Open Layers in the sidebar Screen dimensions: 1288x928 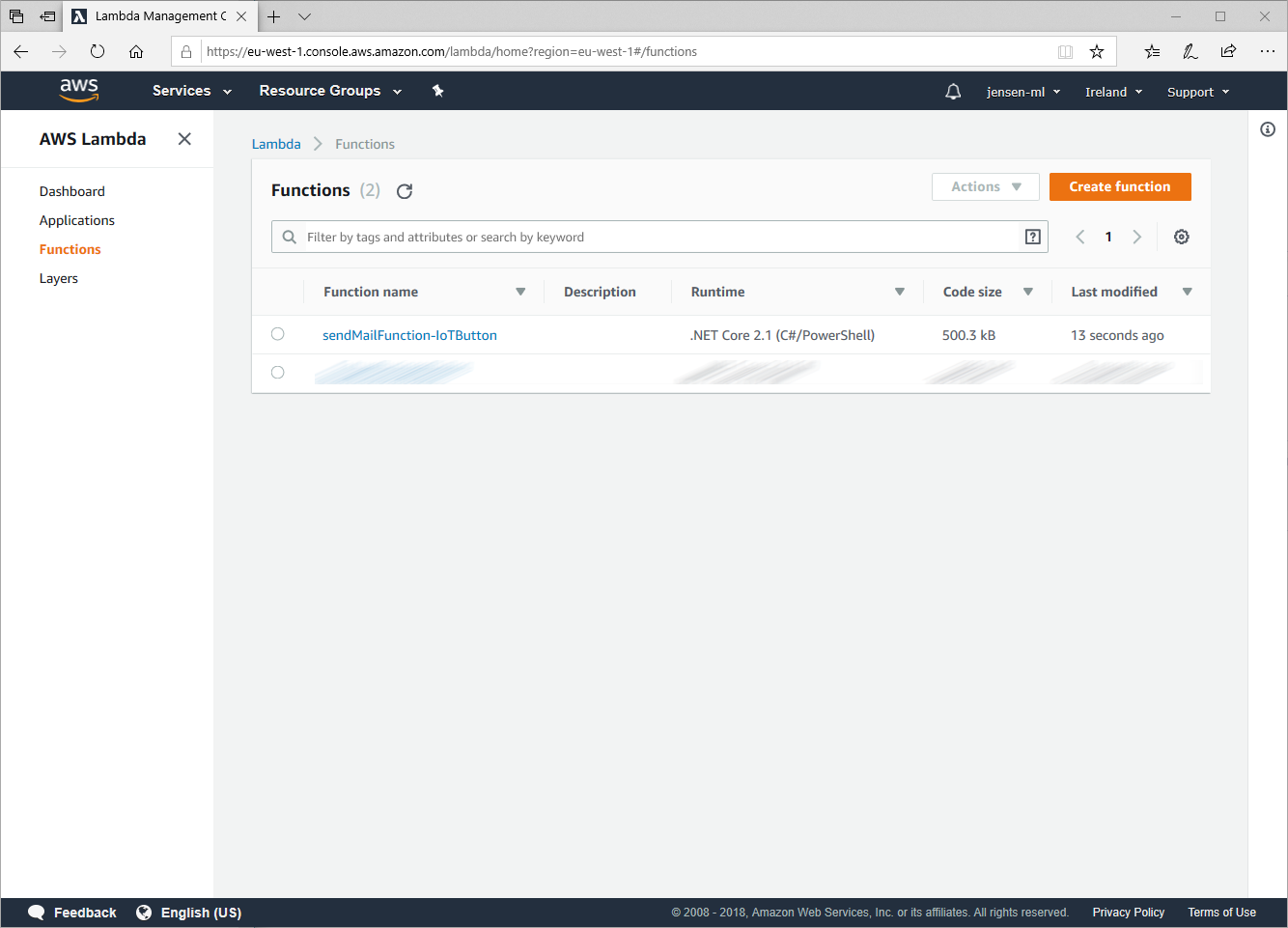[59, 278]
